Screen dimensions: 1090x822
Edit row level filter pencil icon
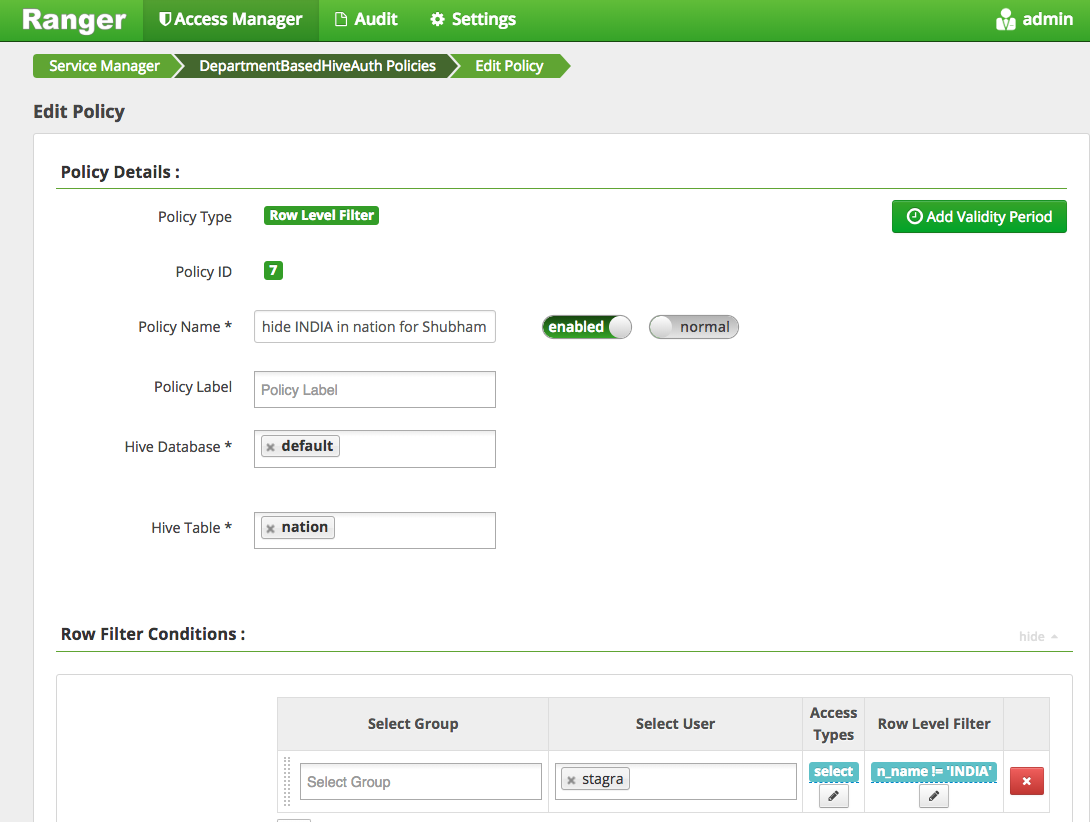coord(934,796)
